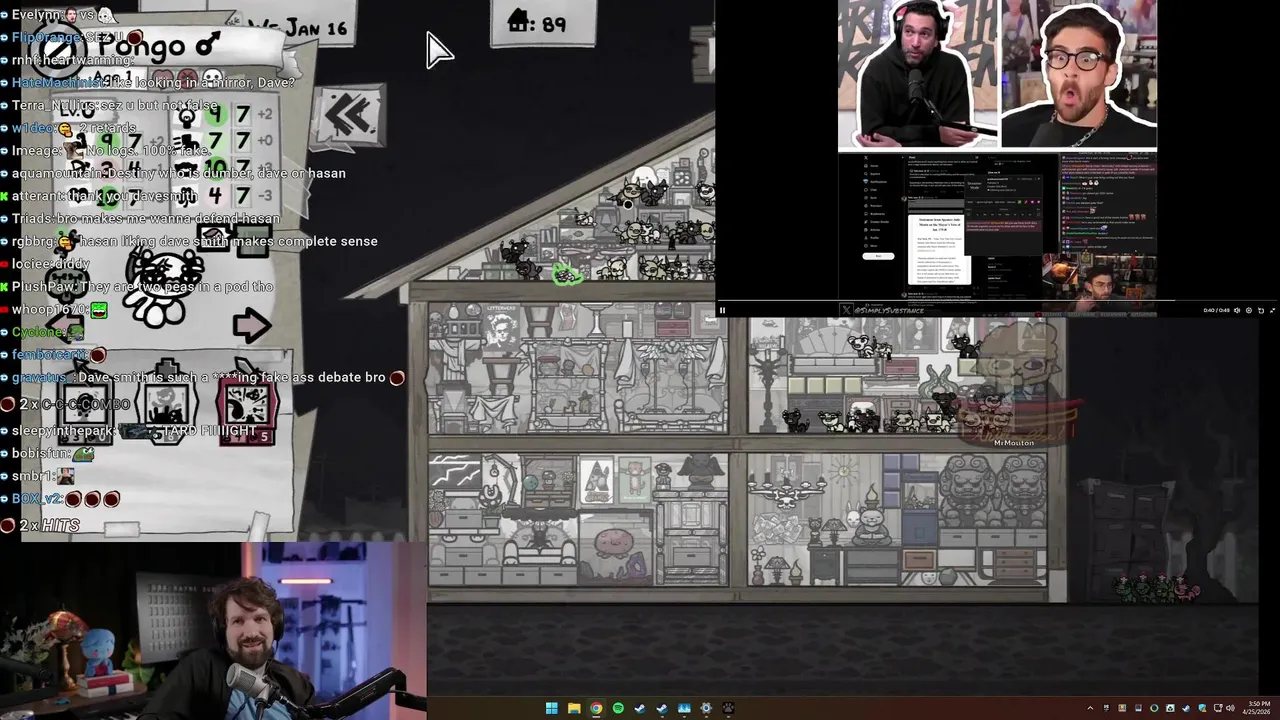Open the settings gear taskbar icon
Viewport: 1280px width, 720px height.
[x=706, y=708]
